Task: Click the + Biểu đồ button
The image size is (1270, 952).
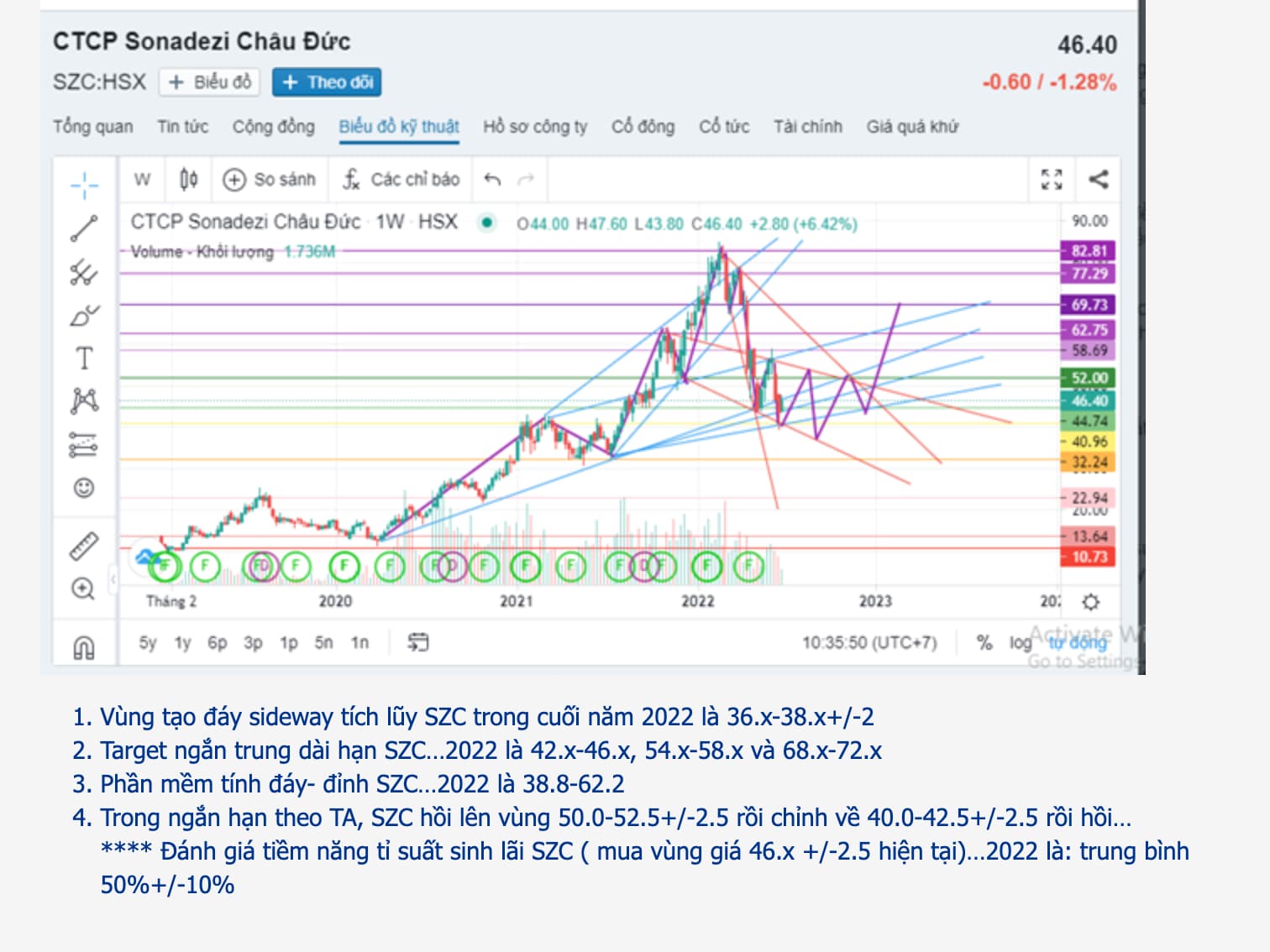Action: pyautogui.click(x=210, y=82)
